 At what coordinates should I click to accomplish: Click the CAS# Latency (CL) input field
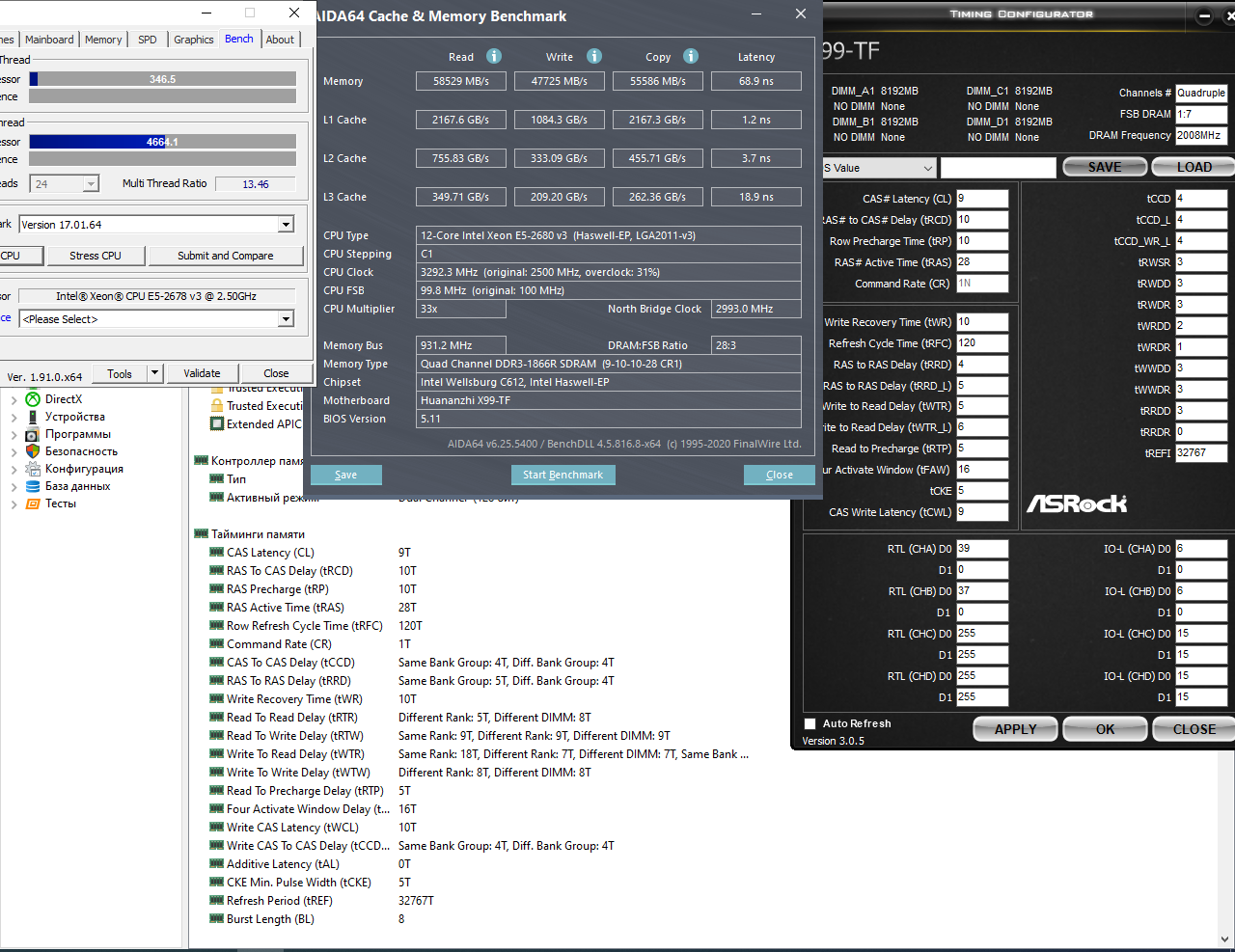point(982,199)
